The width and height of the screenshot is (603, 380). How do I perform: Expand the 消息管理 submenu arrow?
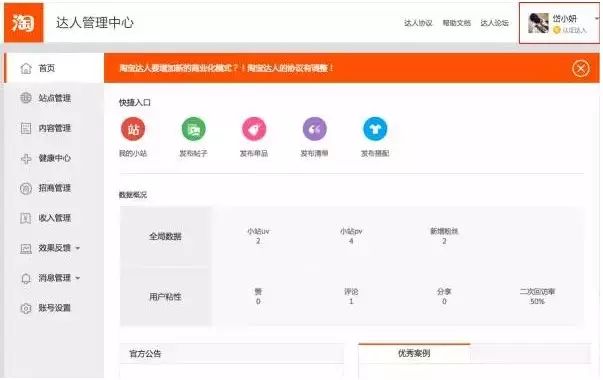(x=78, y=278)
